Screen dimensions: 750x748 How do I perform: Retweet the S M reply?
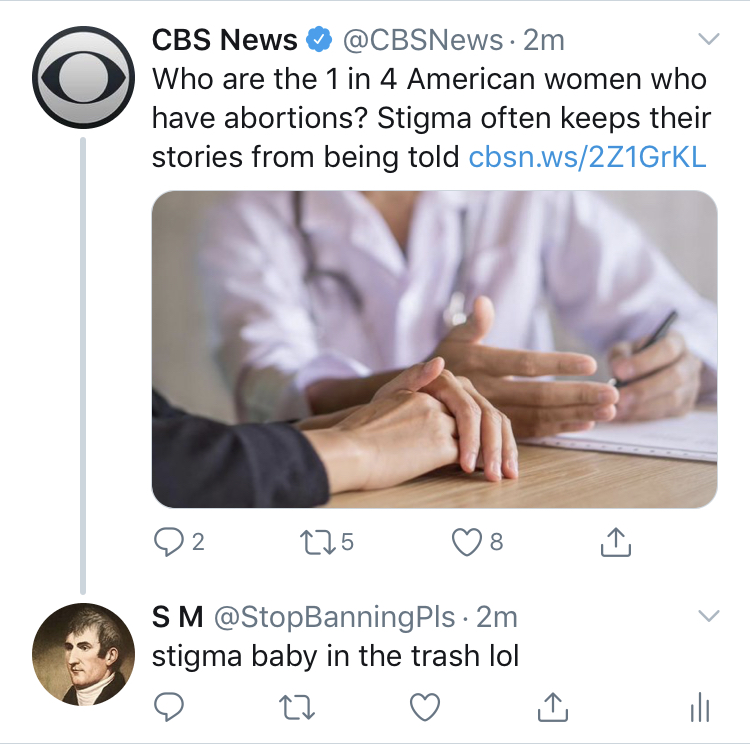[297, 707]
